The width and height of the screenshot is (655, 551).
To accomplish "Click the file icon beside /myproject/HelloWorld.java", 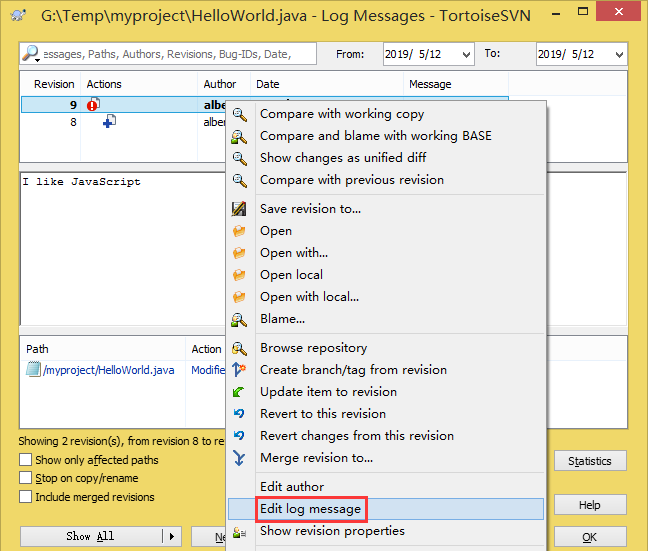I will [x=33, y=369].
